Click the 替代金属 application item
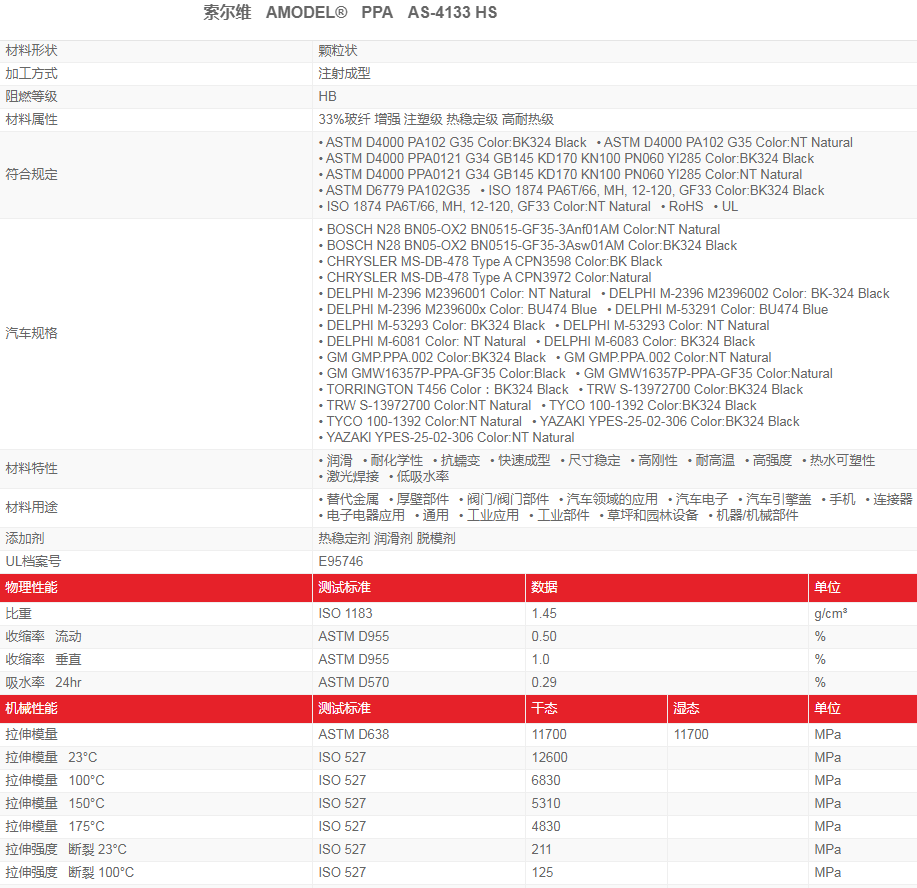 coord(353,500)
